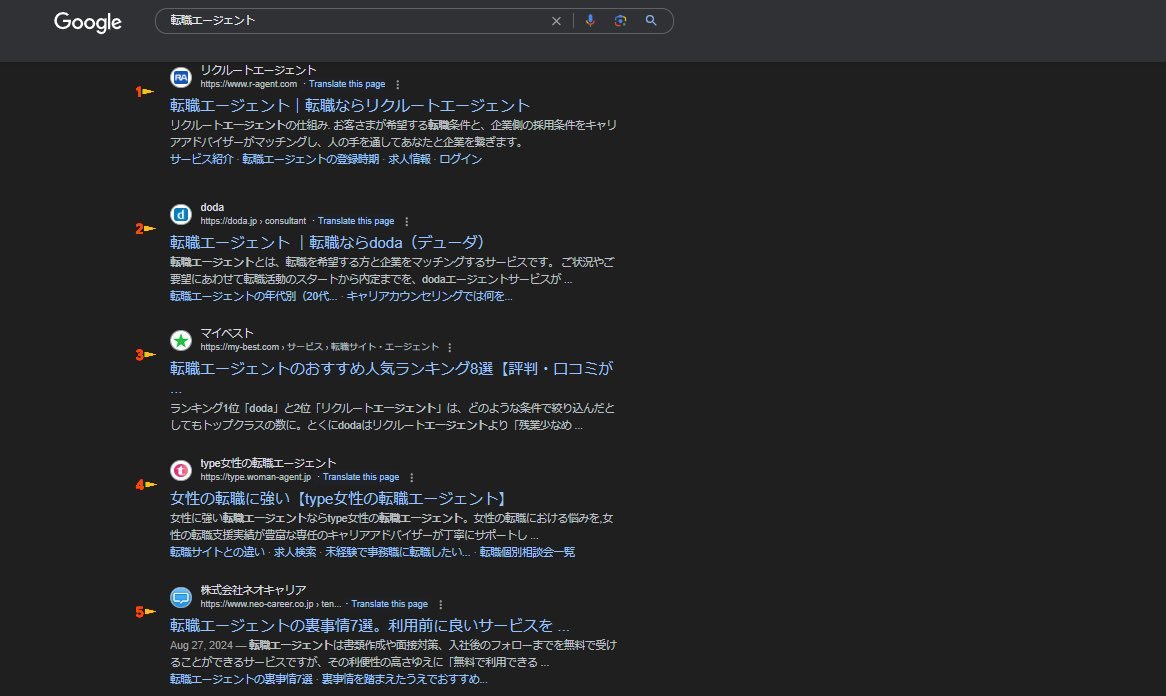Open 女性の転職に強い【type女性の転職エージェント】 result
1166x696 pixels.
pos(338,499)
